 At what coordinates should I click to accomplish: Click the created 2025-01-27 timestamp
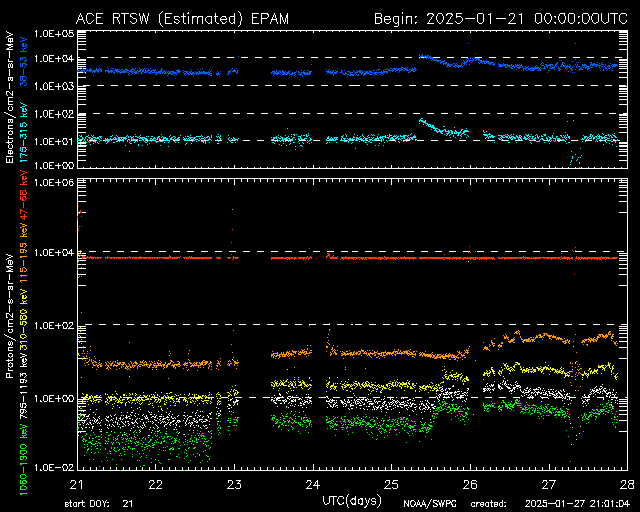coord(550,504)
